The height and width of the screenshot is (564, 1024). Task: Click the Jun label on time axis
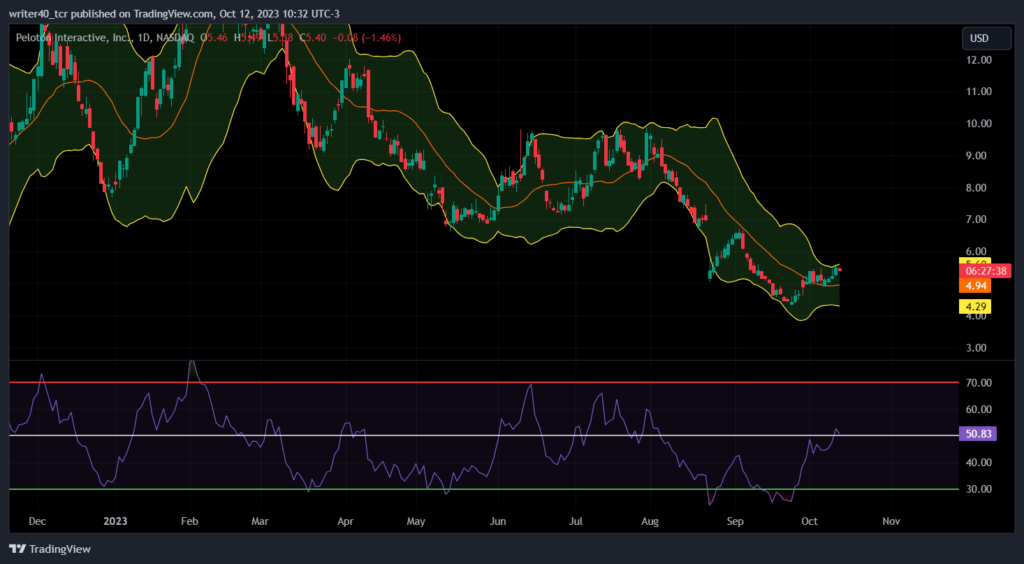[497, 522]
